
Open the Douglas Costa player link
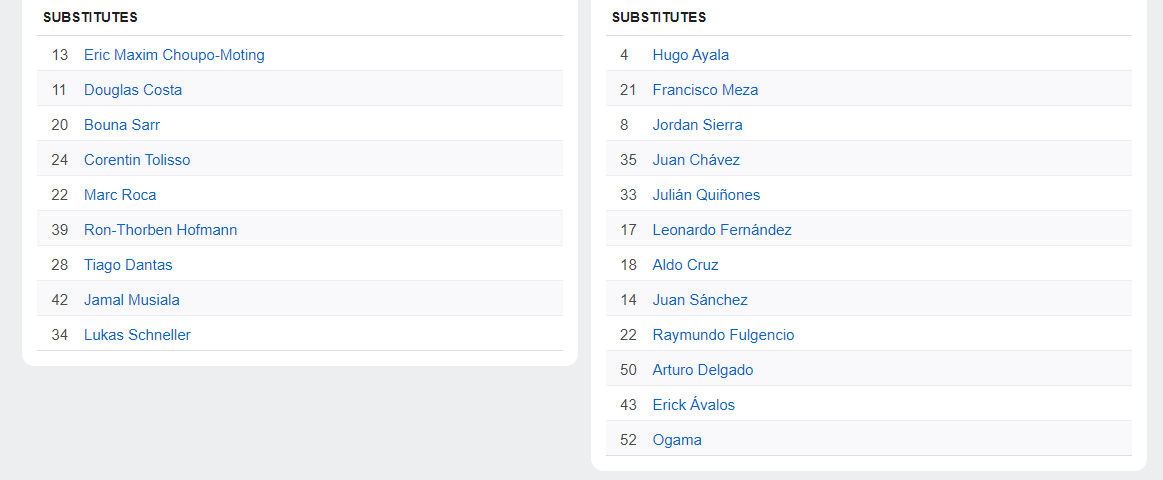[x=133, y=90]
